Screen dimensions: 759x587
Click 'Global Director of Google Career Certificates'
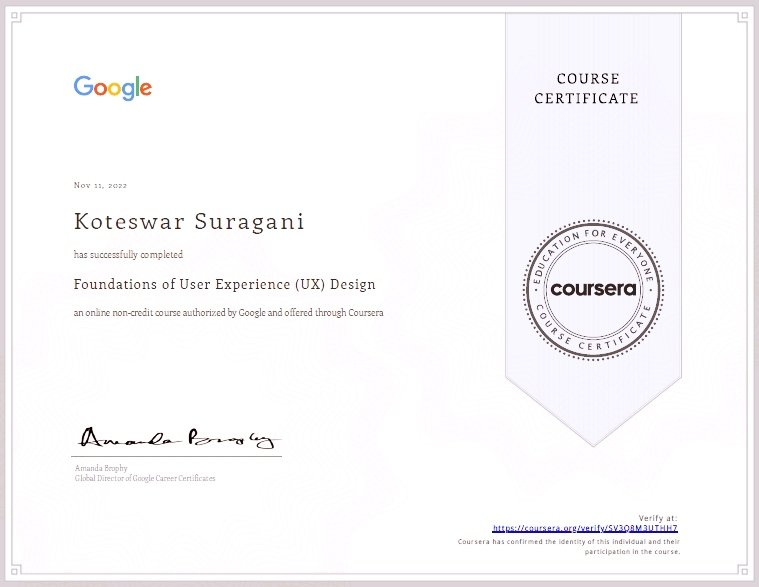coord(145,478)
